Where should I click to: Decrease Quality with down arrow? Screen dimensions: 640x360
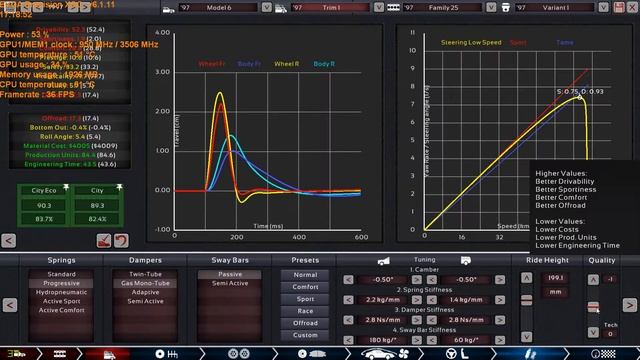(593, 333)
